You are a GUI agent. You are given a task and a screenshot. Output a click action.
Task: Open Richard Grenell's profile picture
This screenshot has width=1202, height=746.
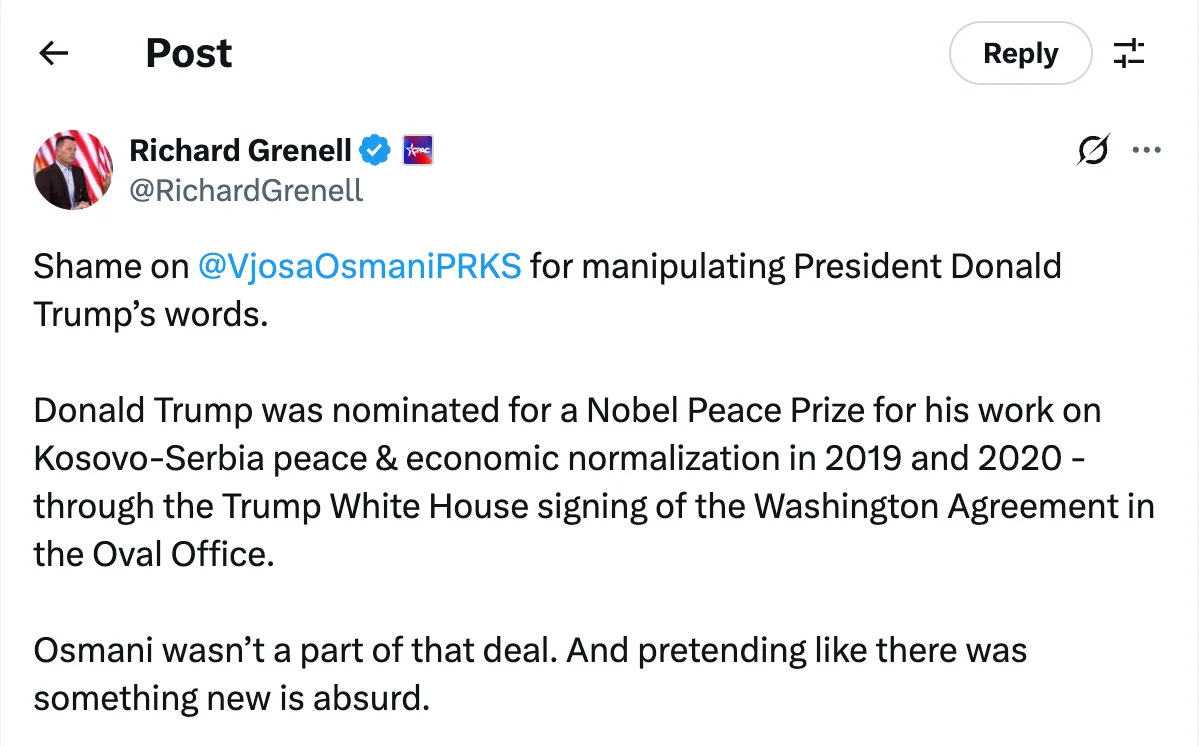(73, 169)
